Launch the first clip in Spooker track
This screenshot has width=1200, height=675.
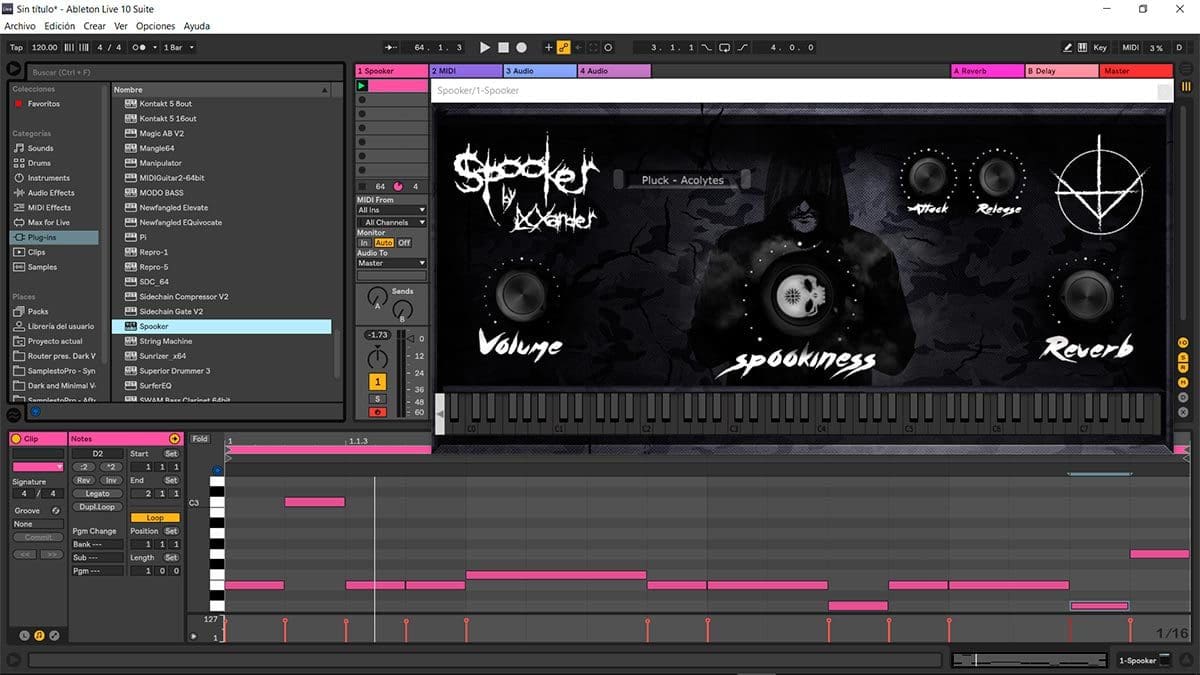coord(362,86)
